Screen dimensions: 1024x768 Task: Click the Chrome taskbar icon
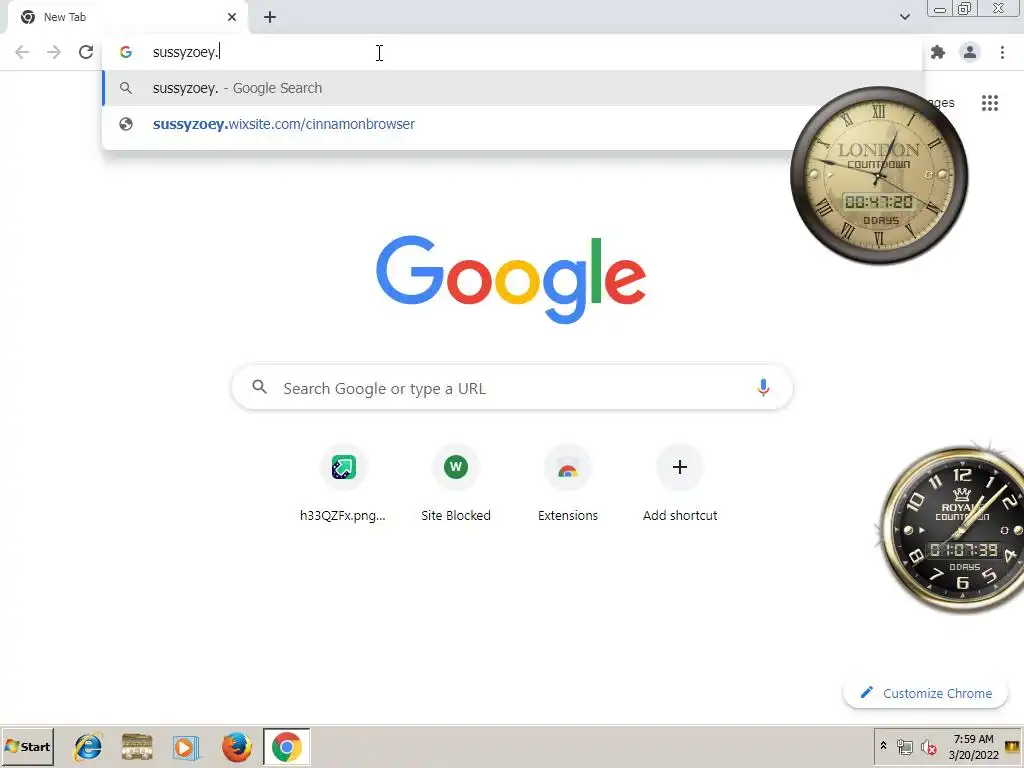pyautogui.click(x=287, y=746)
